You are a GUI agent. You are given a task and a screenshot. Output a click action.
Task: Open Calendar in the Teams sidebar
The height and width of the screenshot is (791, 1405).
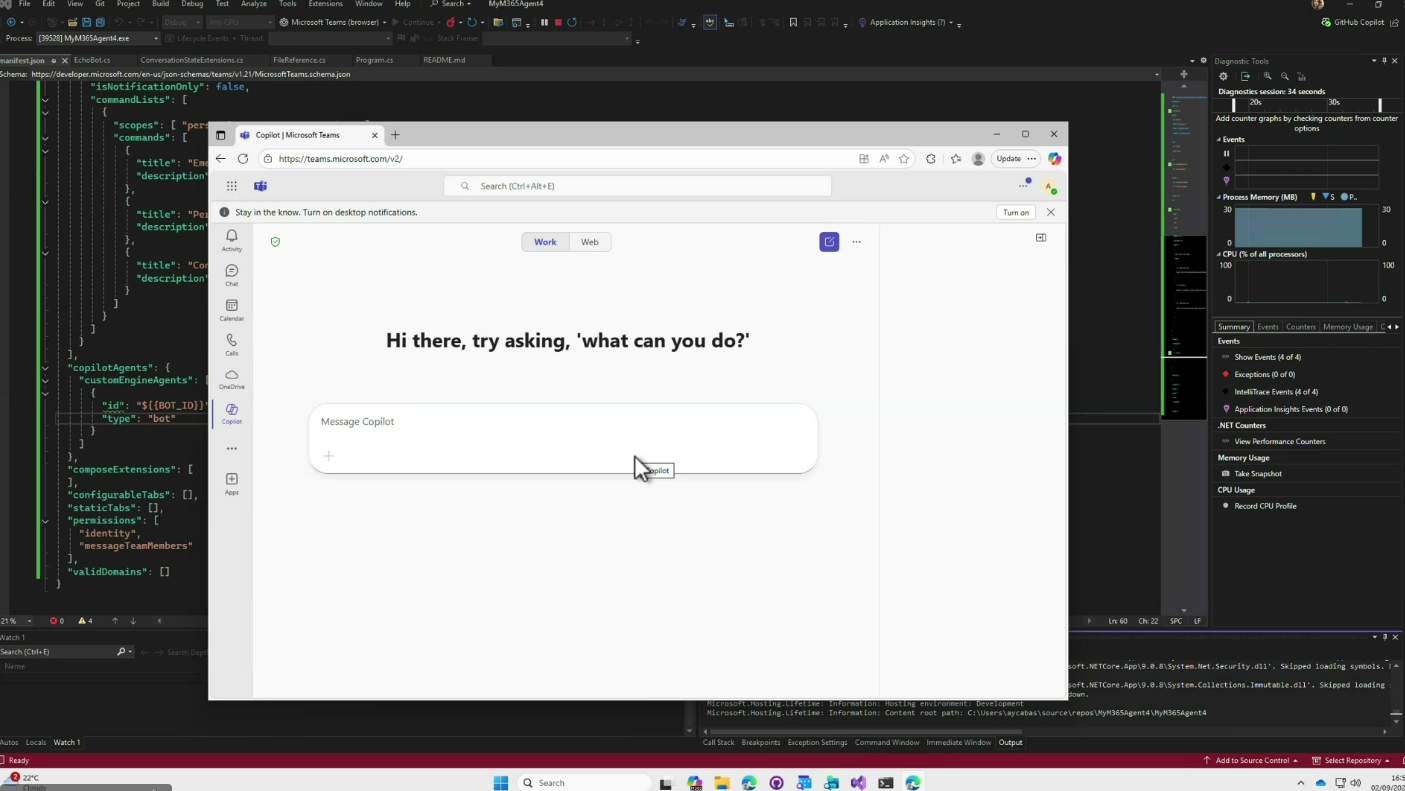[x=231, y=310]
